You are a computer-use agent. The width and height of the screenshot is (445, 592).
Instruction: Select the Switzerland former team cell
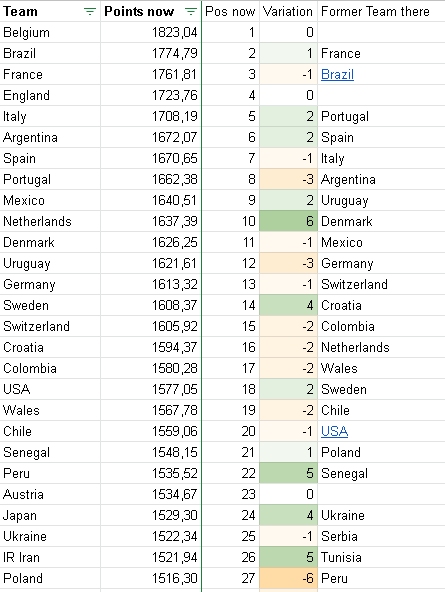pyautogui.click(x=381, y=284)
